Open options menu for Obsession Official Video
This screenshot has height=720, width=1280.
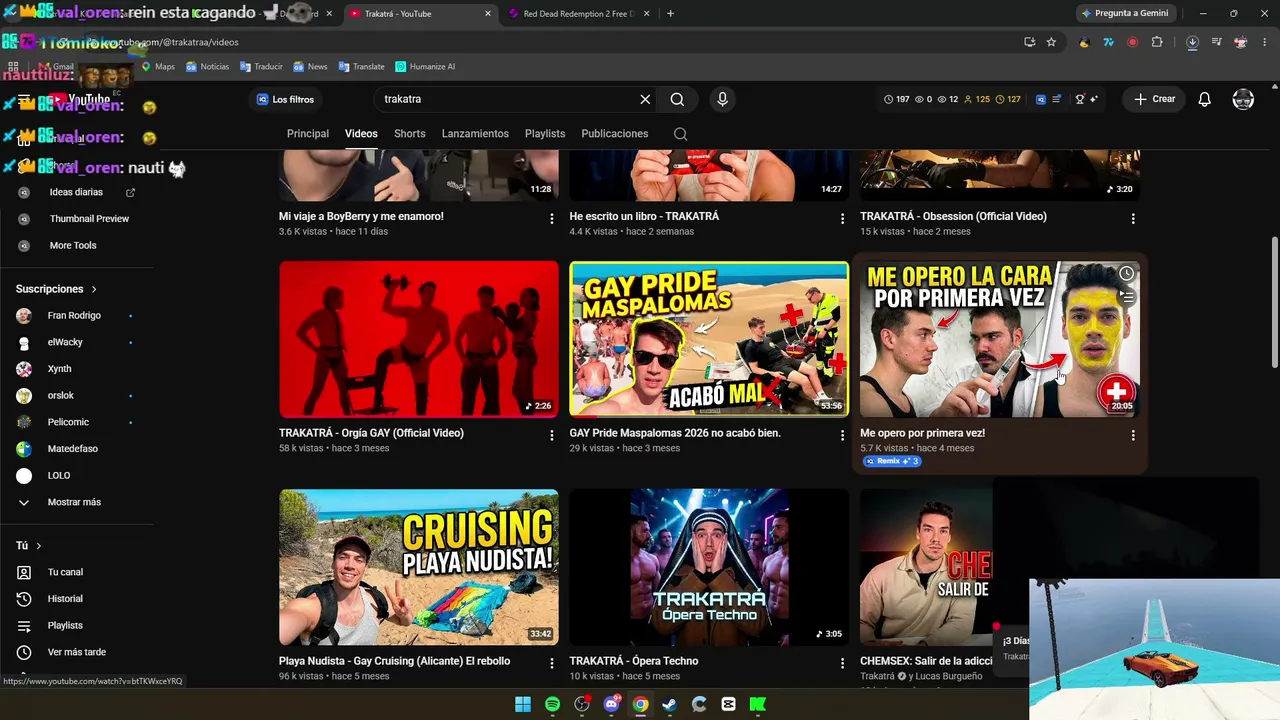1133,218
